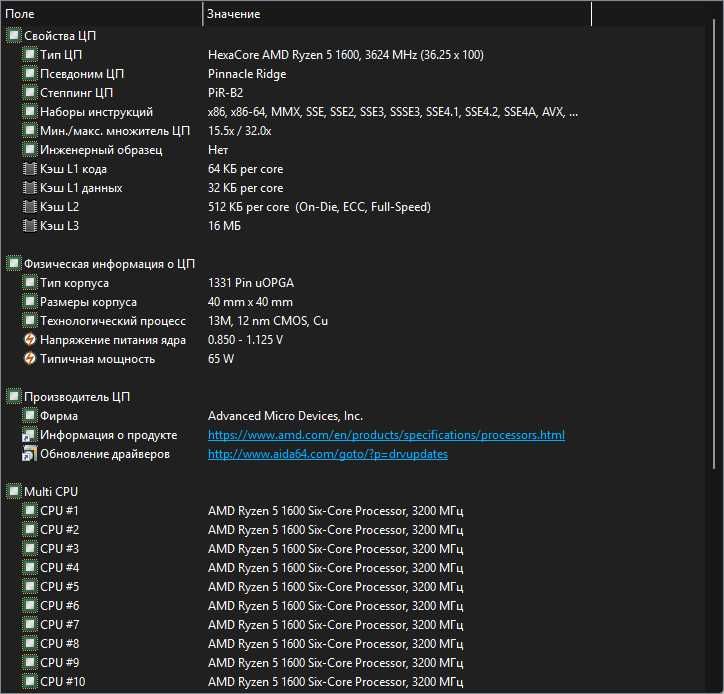Select the CPU #4 row label
This screenshot has height=694, width=724.
point(60,567)
